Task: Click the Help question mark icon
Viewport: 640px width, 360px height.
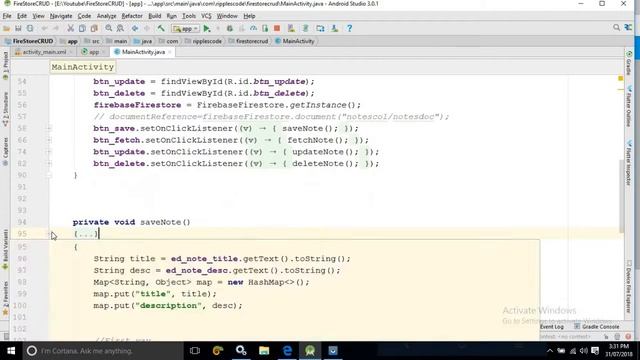Action: point(349,28)
